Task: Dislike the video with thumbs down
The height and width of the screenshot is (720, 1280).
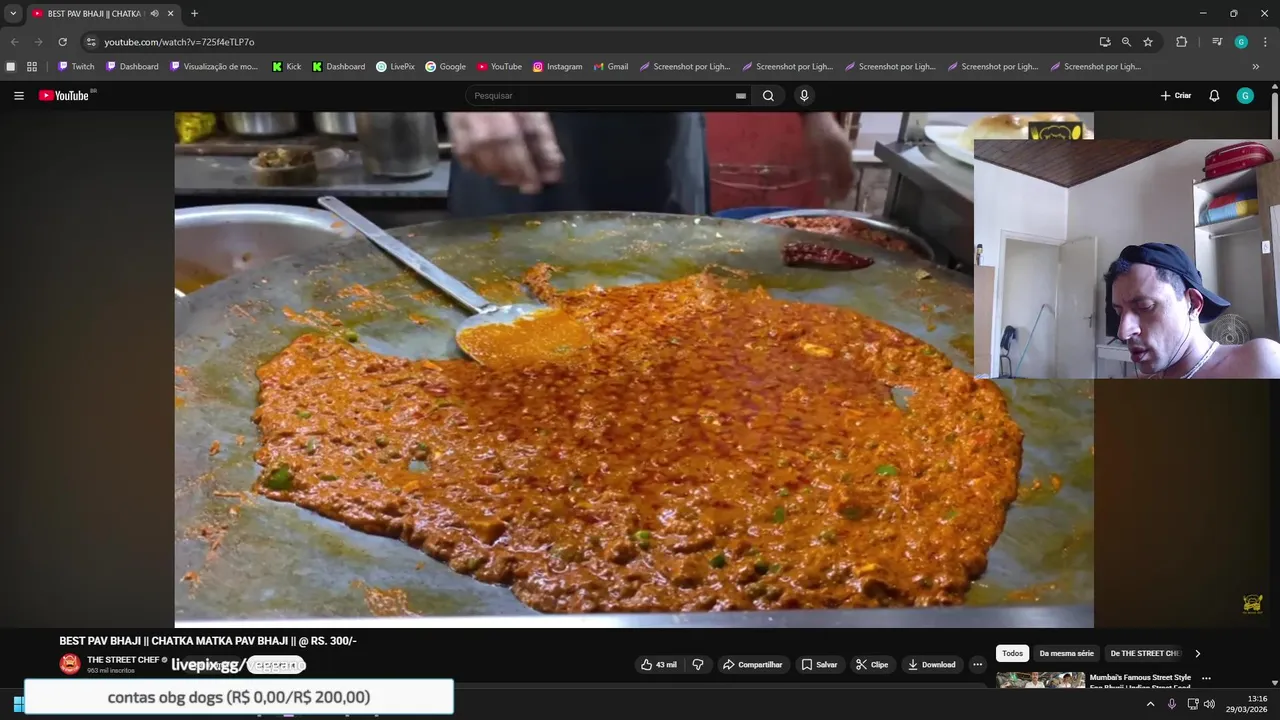Action: pyautogui.click(x=698, y=665)
